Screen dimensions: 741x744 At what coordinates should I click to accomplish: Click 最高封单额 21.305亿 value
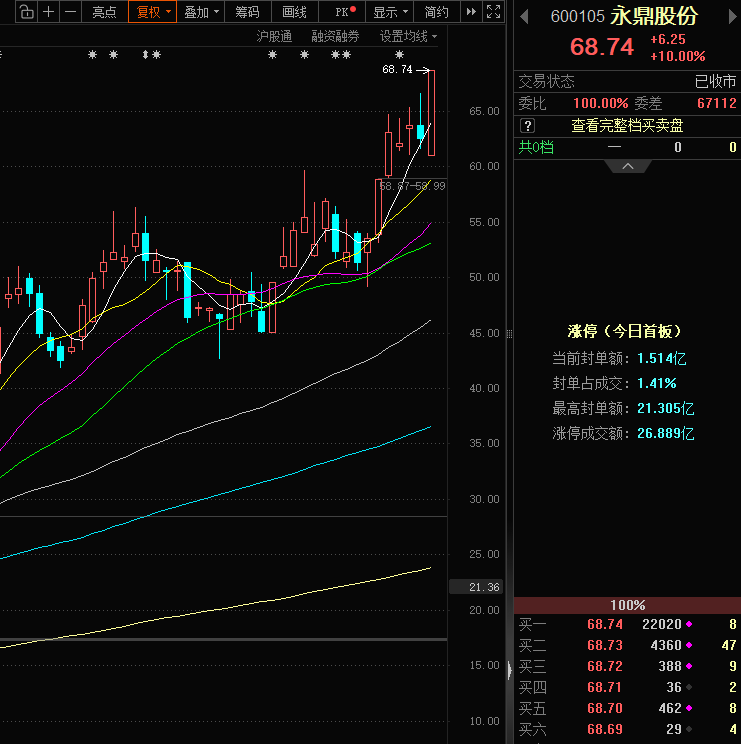[x=666, y=408]
